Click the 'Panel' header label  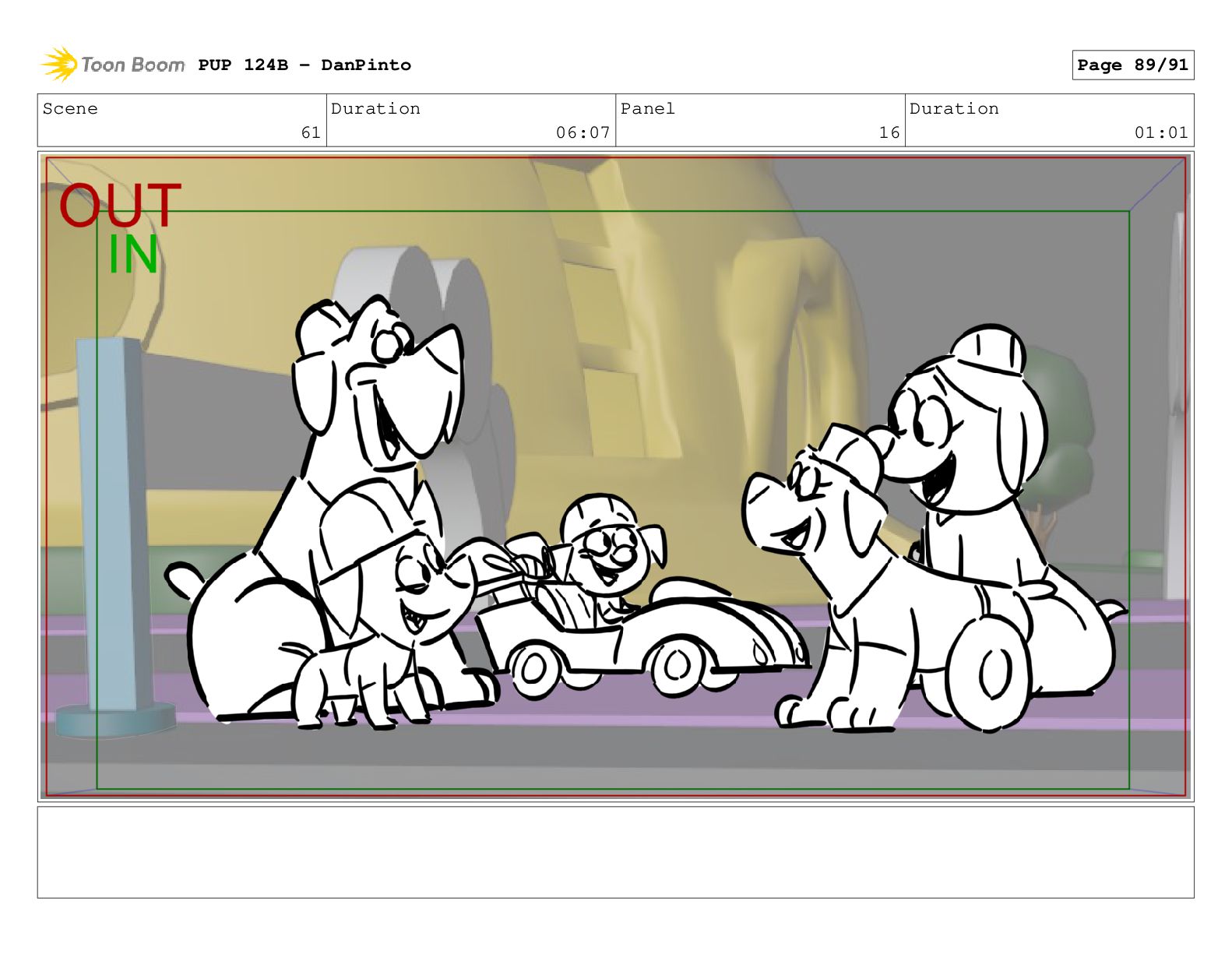(x=648, y=108)
